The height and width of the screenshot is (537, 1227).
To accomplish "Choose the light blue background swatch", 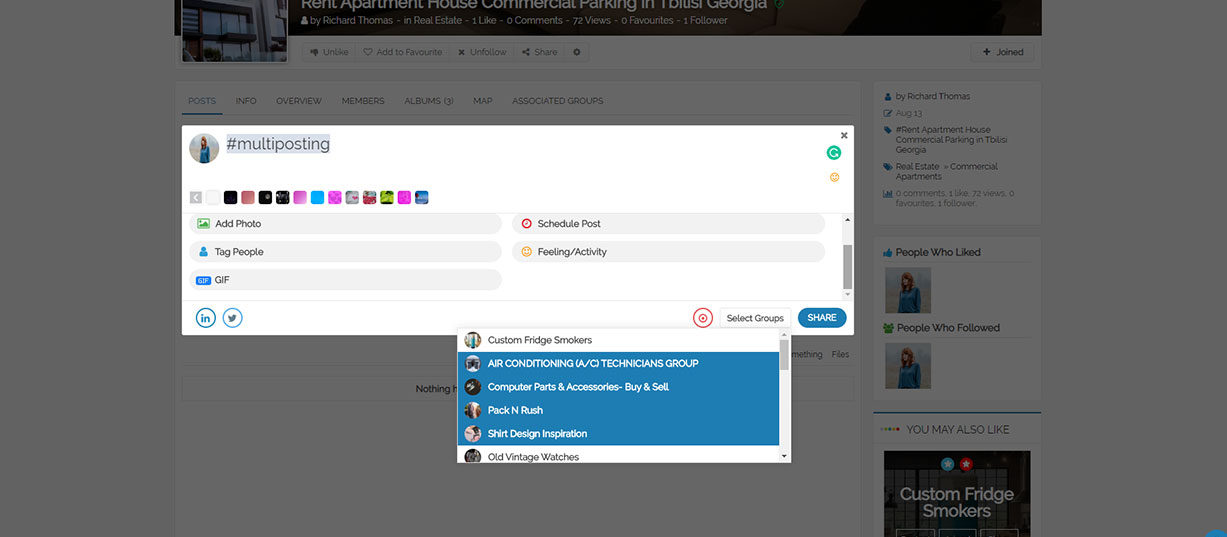I will 317,198.
